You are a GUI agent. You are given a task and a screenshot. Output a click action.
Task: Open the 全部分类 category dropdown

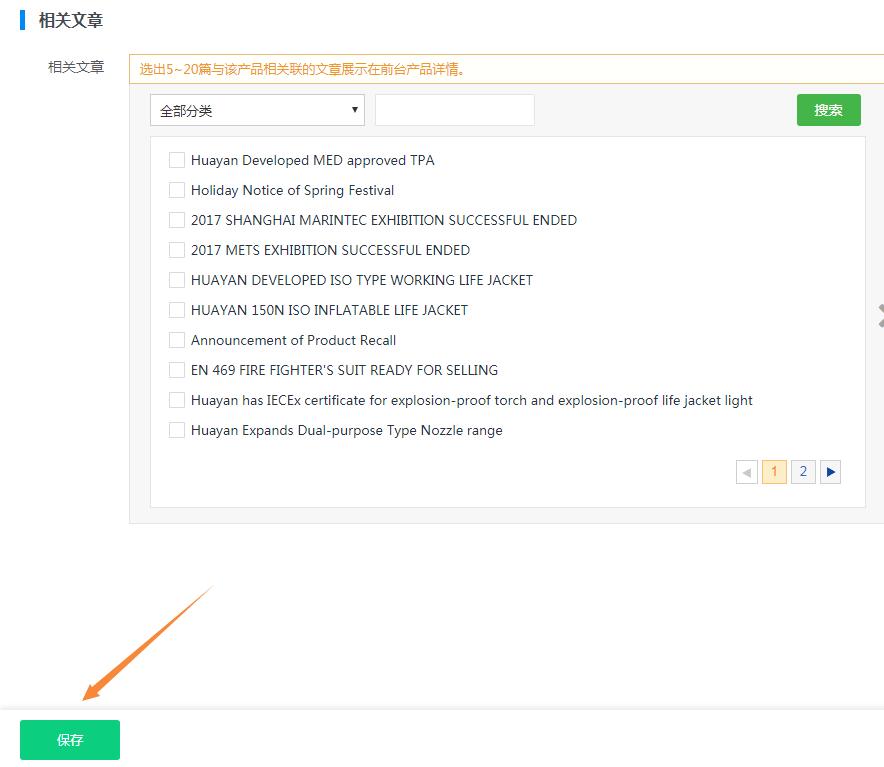coord(257,111)
